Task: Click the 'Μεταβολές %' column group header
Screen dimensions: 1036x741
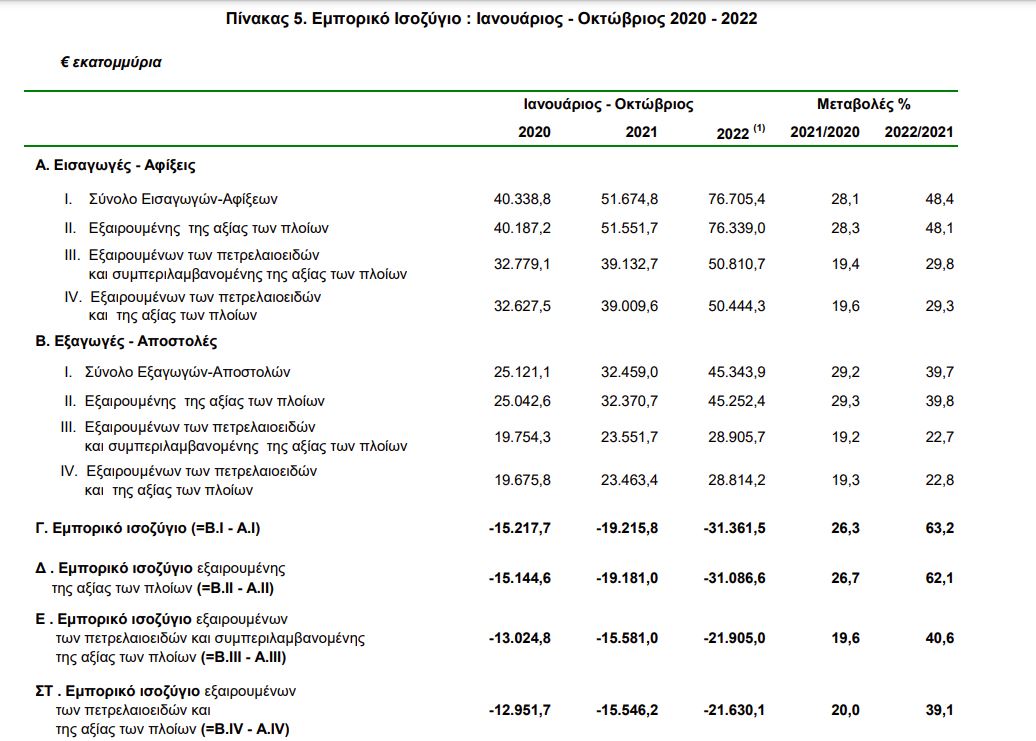Action: pos(864,104)
